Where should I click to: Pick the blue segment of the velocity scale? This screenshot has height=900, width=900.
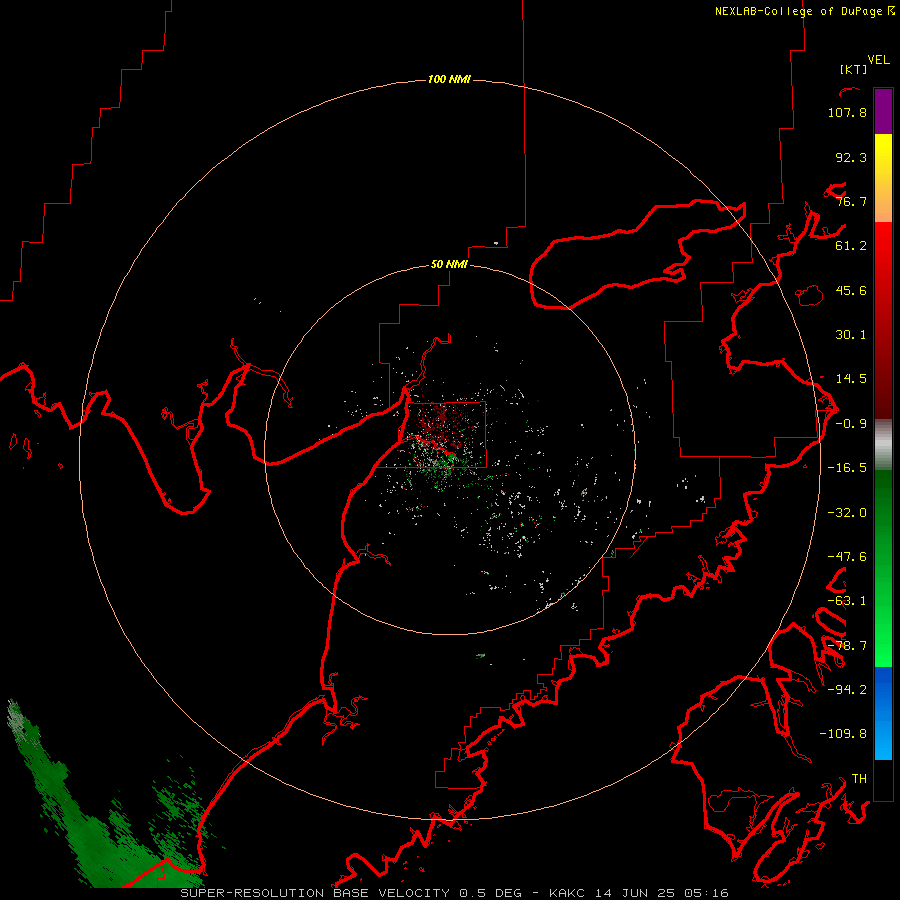883,713
